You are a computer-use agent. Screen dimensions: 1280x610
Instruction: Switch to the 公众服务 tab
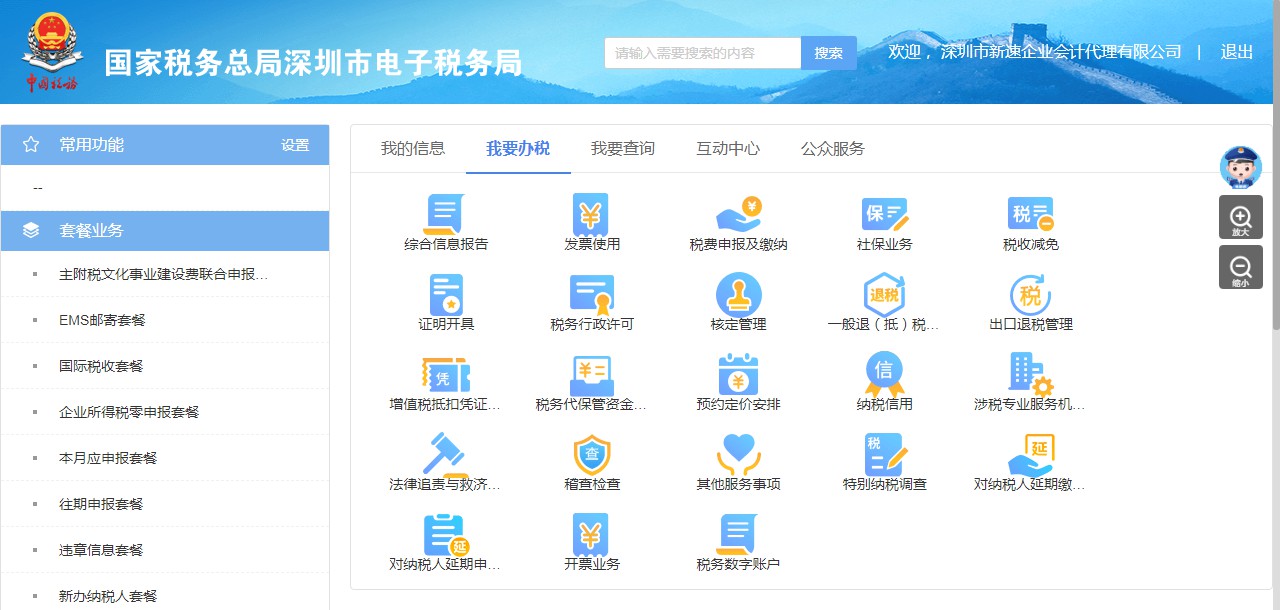832,149
